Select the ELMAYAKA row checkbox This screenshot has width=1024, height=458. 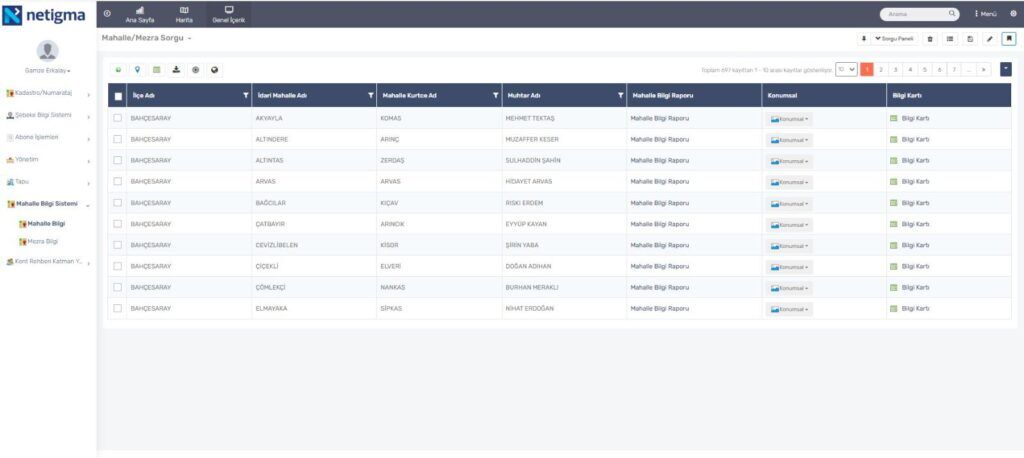(x=118, y=308)
